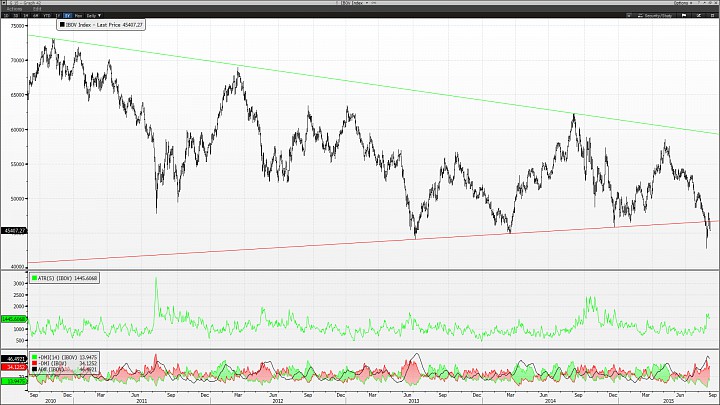
Task: Click the 70000 price axis label
Action: click(x=17, y=60)
